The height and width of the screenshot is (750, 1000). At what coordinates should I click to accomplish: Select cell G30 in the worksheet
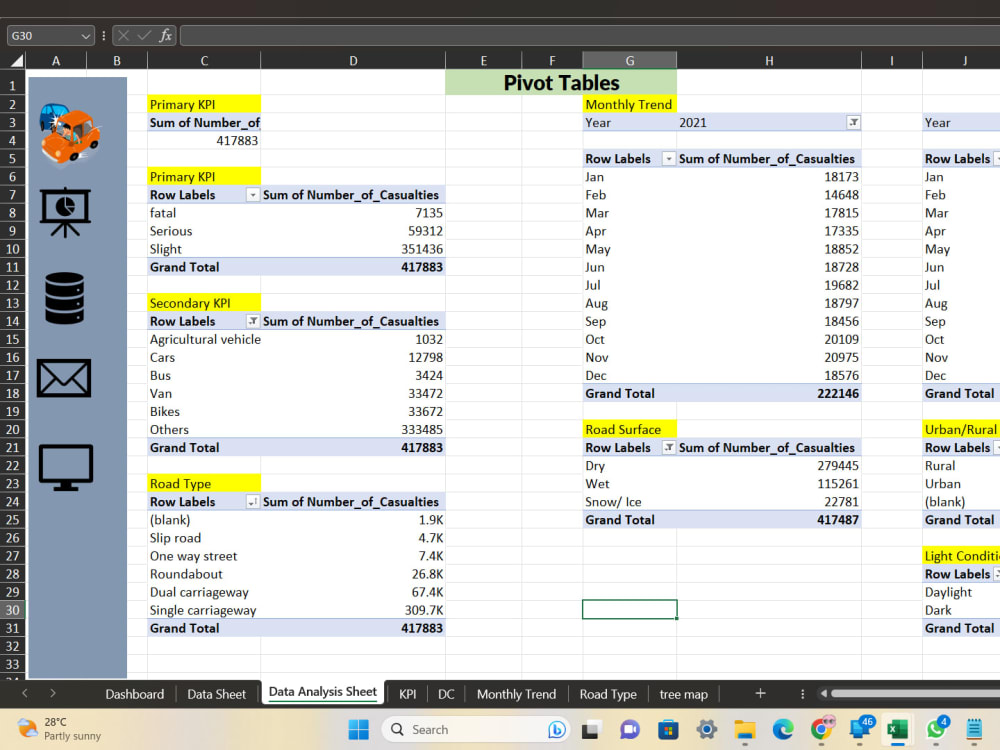point(629,609)
